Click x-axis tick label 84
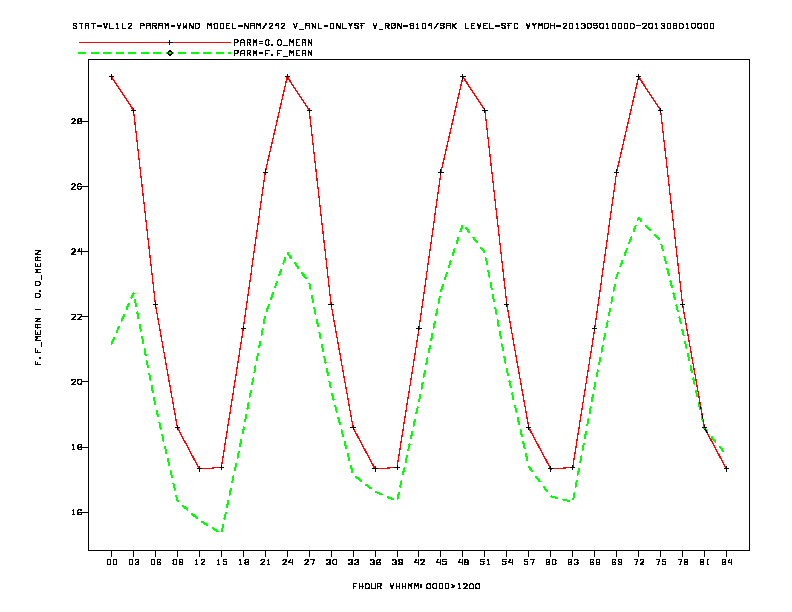The width and height of the screenshot is (792, 612). point(726,562)
